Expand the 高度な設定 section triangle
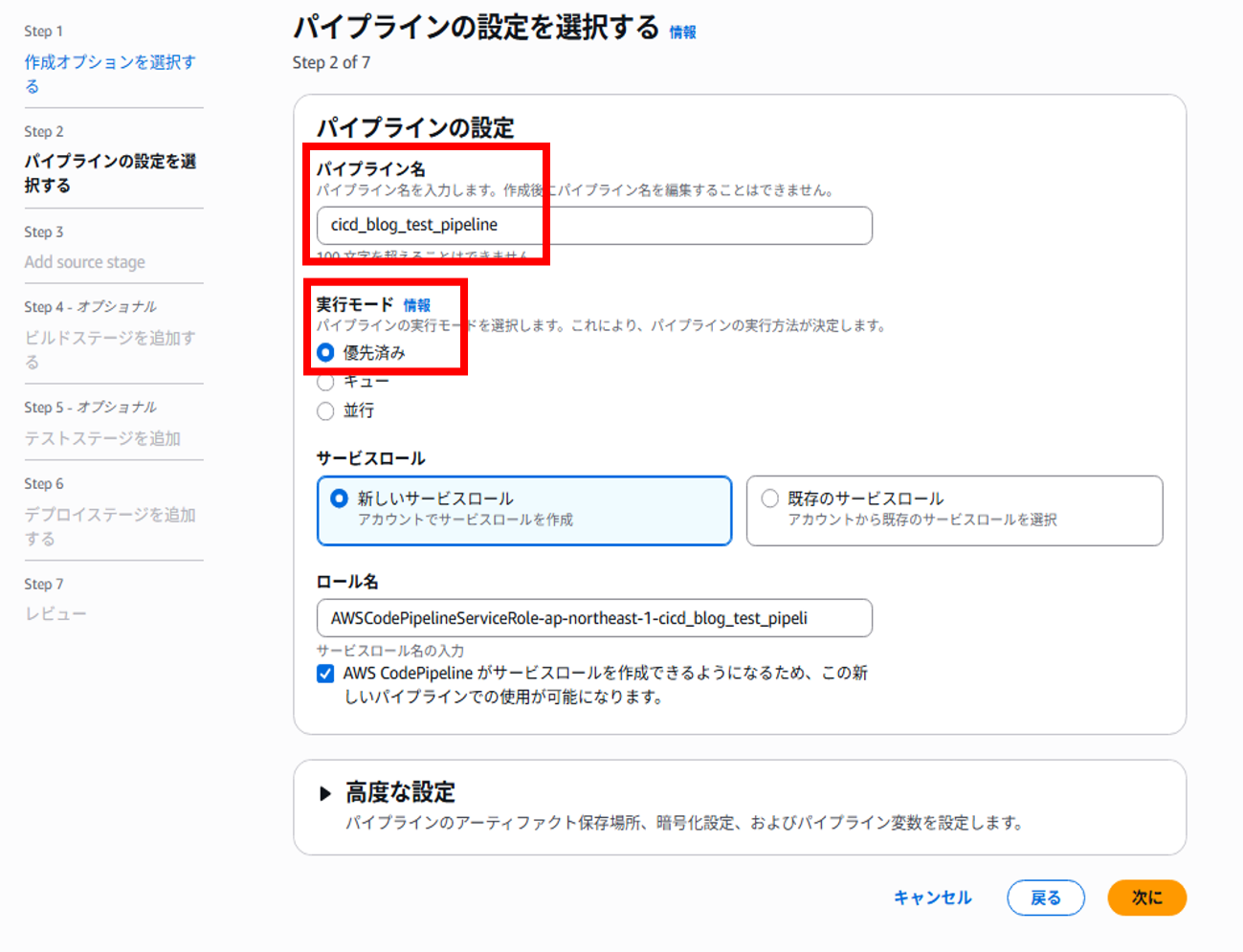 325,793
